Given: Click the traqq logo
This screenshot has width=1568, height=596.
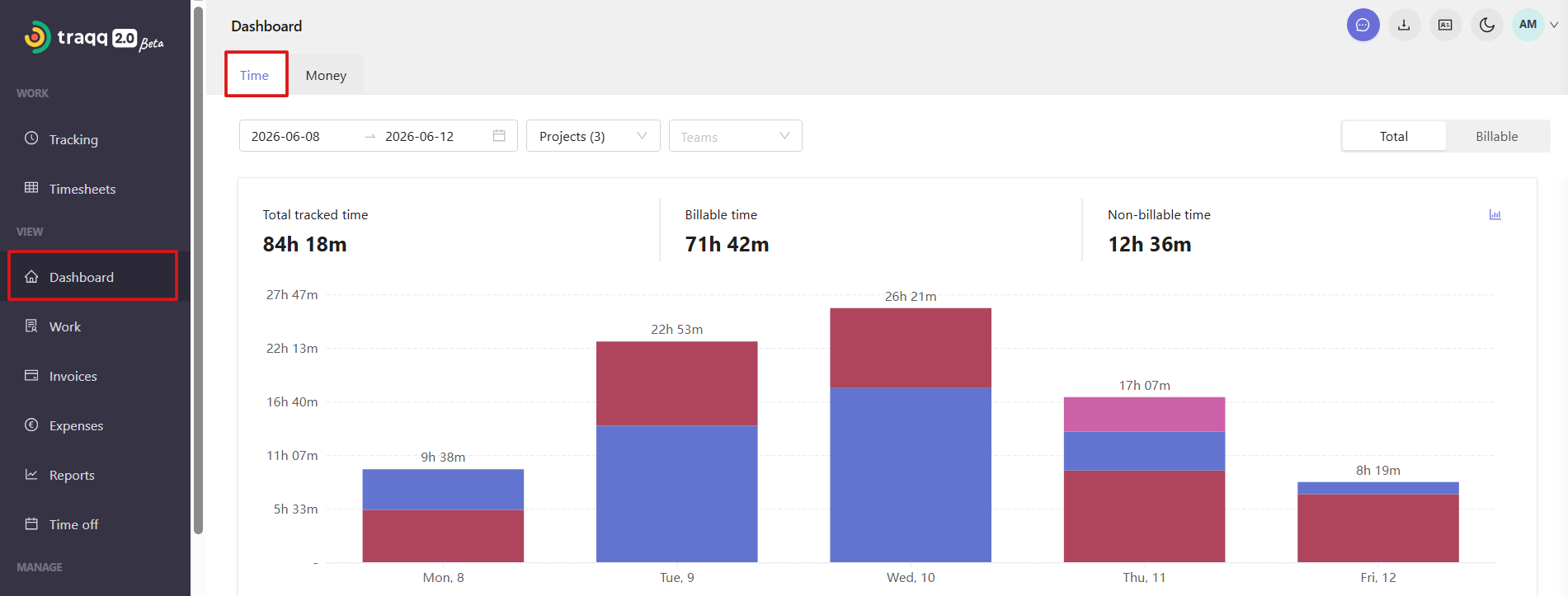Looking at the screenshot, I should pos(93,38).
